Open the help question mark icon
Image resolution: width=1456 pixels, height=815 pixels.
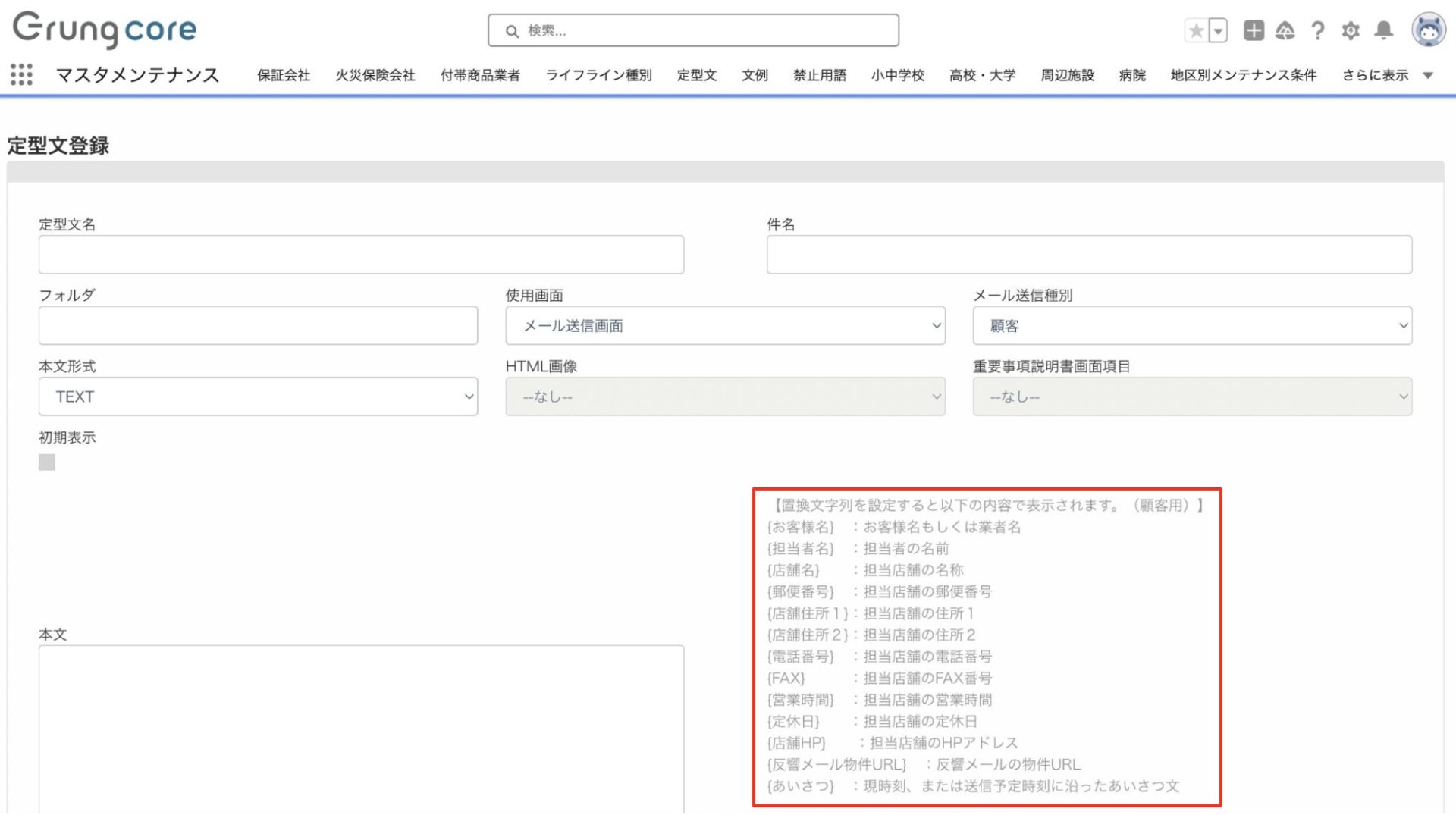1318,30
